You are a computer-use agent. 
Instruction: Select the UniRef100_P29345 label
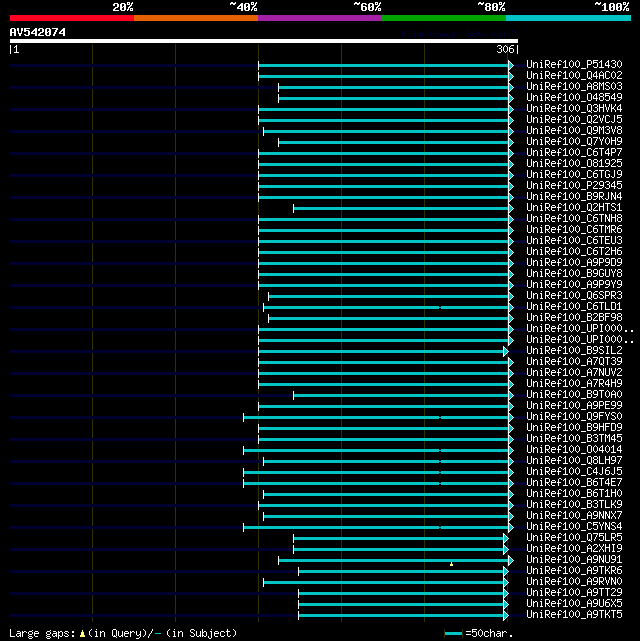pyautogui.click(x=574, y=186)
